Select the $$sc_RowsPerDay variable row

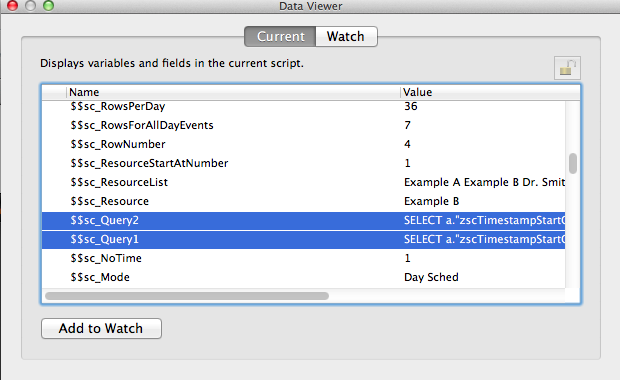(304, 106)
